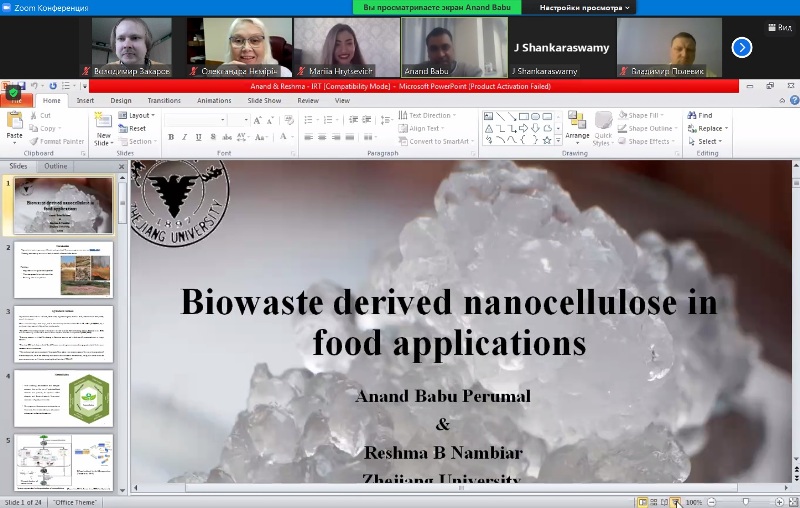Toggle Bold formatting
The image size is (800, 508).
171,137
